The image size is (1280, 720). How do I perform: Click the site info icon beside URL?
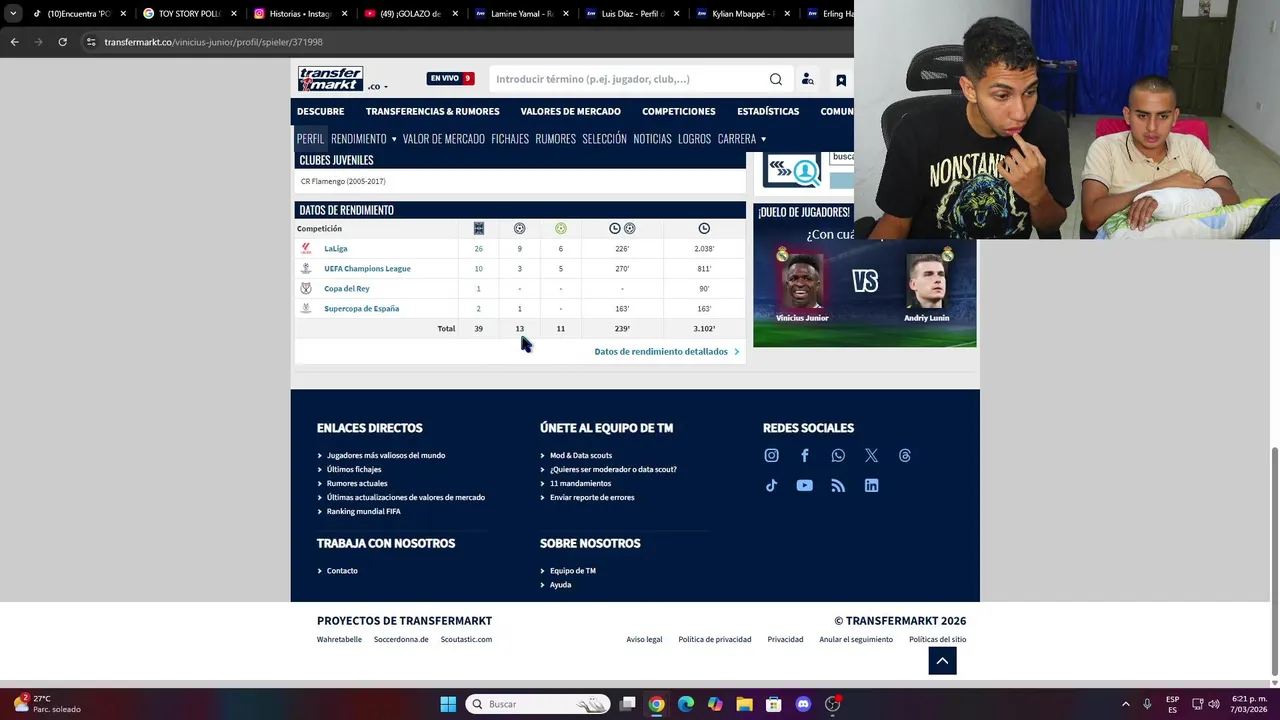[91, 42]
